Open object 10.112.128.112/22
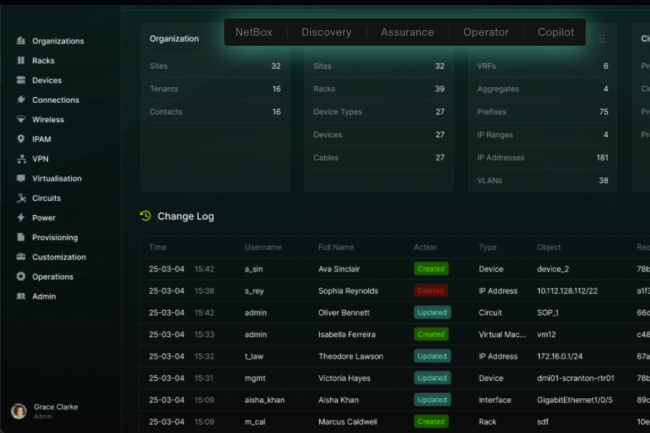 567,291
